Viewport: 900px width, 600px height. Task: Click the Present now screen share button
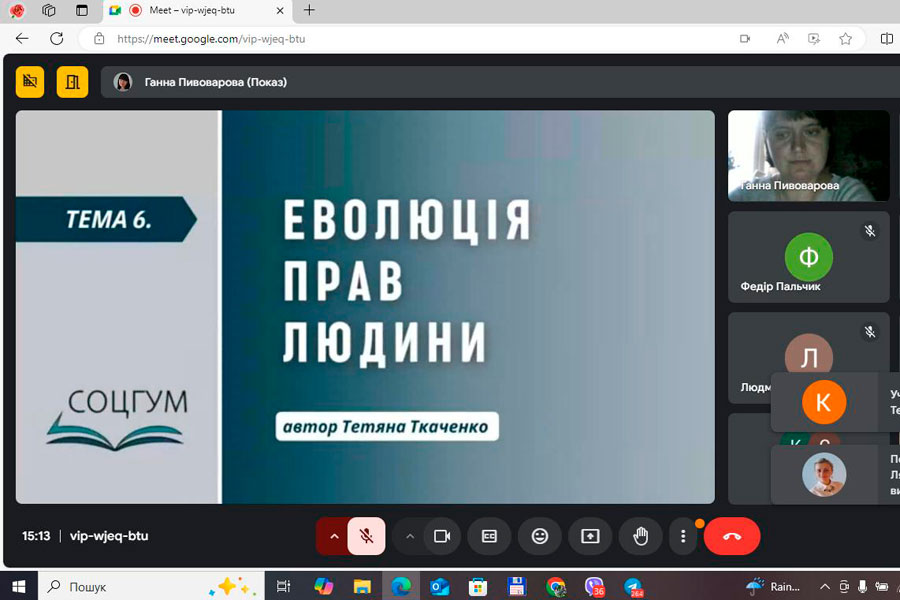(590, 536)
